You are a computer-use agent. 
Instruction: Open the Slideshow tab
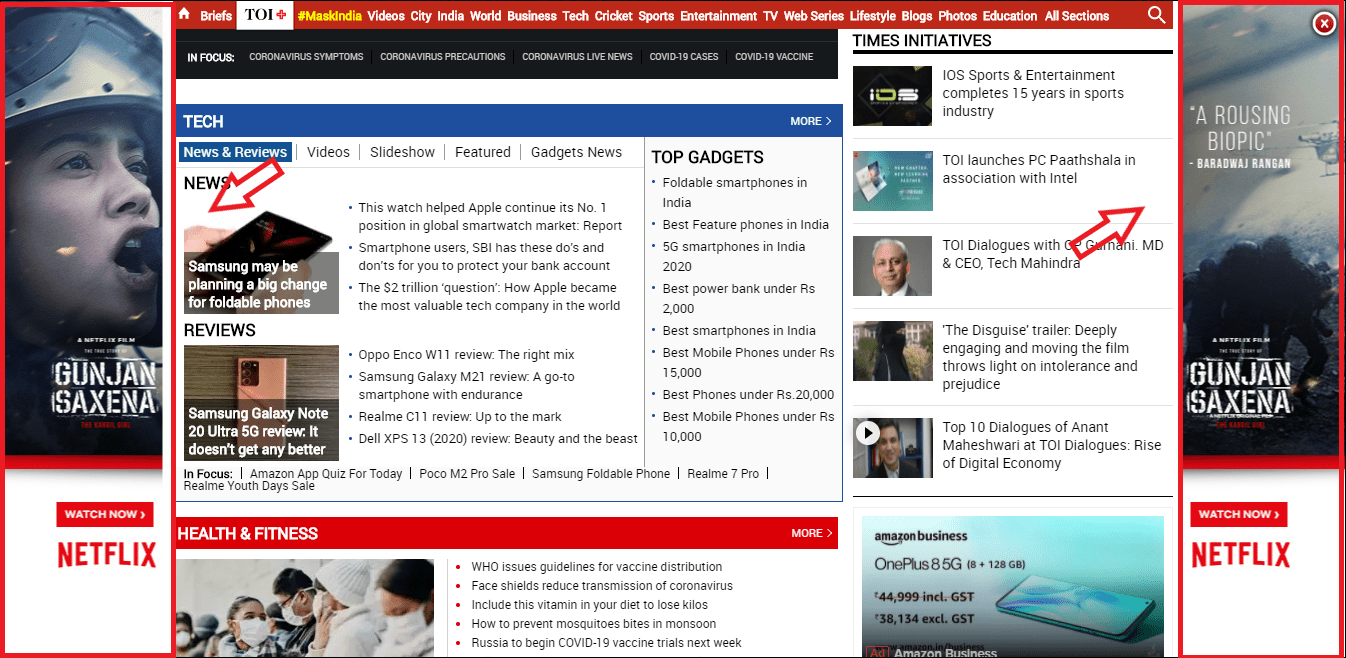coord(402,152)
